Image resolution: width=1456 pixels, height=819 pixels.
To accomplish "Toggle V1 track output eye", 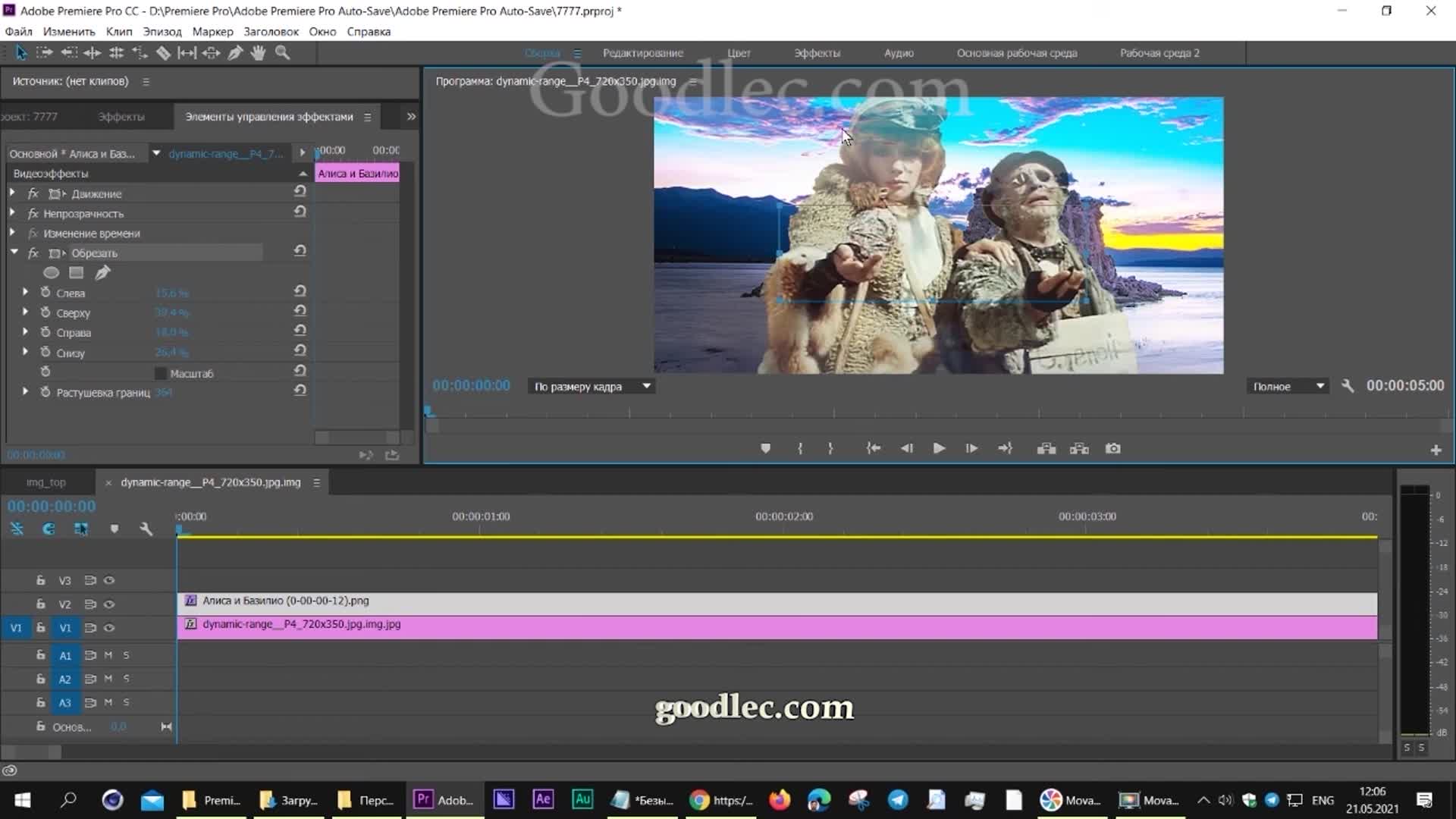I will [109, 628].
